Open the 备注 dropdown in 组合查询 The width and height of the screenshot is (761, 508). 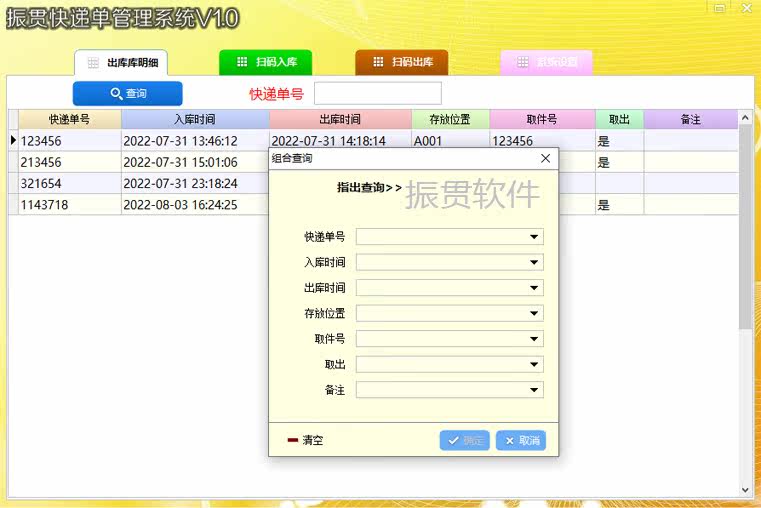[534, 390]
